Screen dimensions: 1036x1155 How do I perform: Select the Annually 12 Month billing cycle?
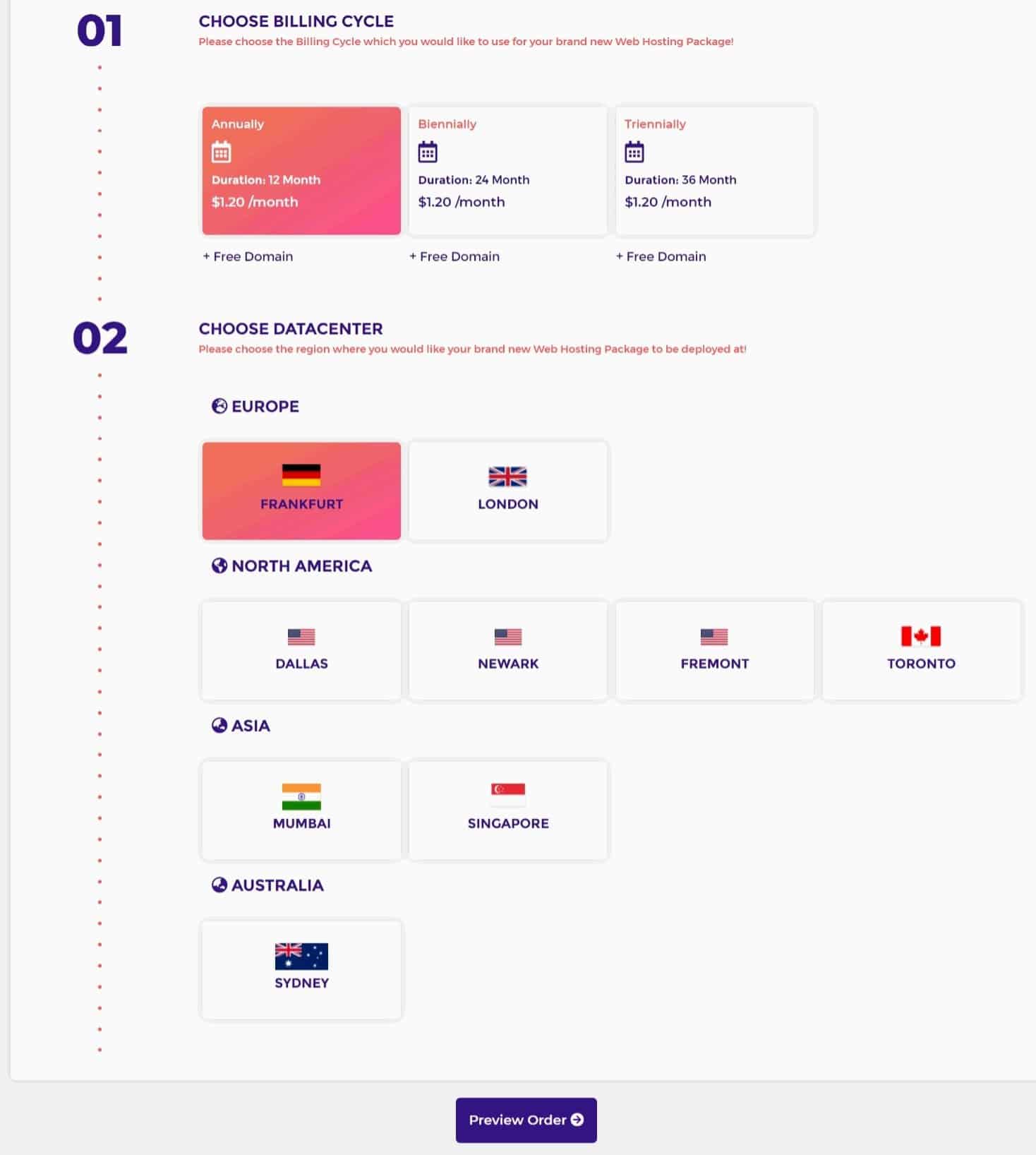[x=301, y=171]
